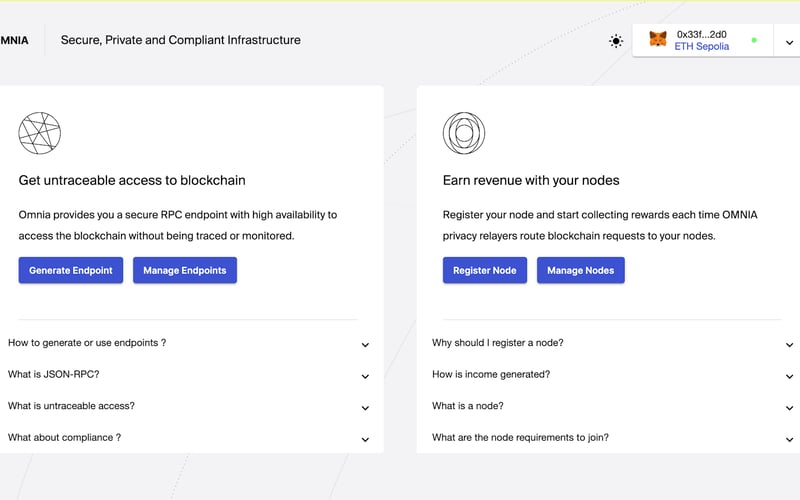Show answer for "What about compliance ?"
This screenshot has height=500, width=800.
(x=365, y=439)
